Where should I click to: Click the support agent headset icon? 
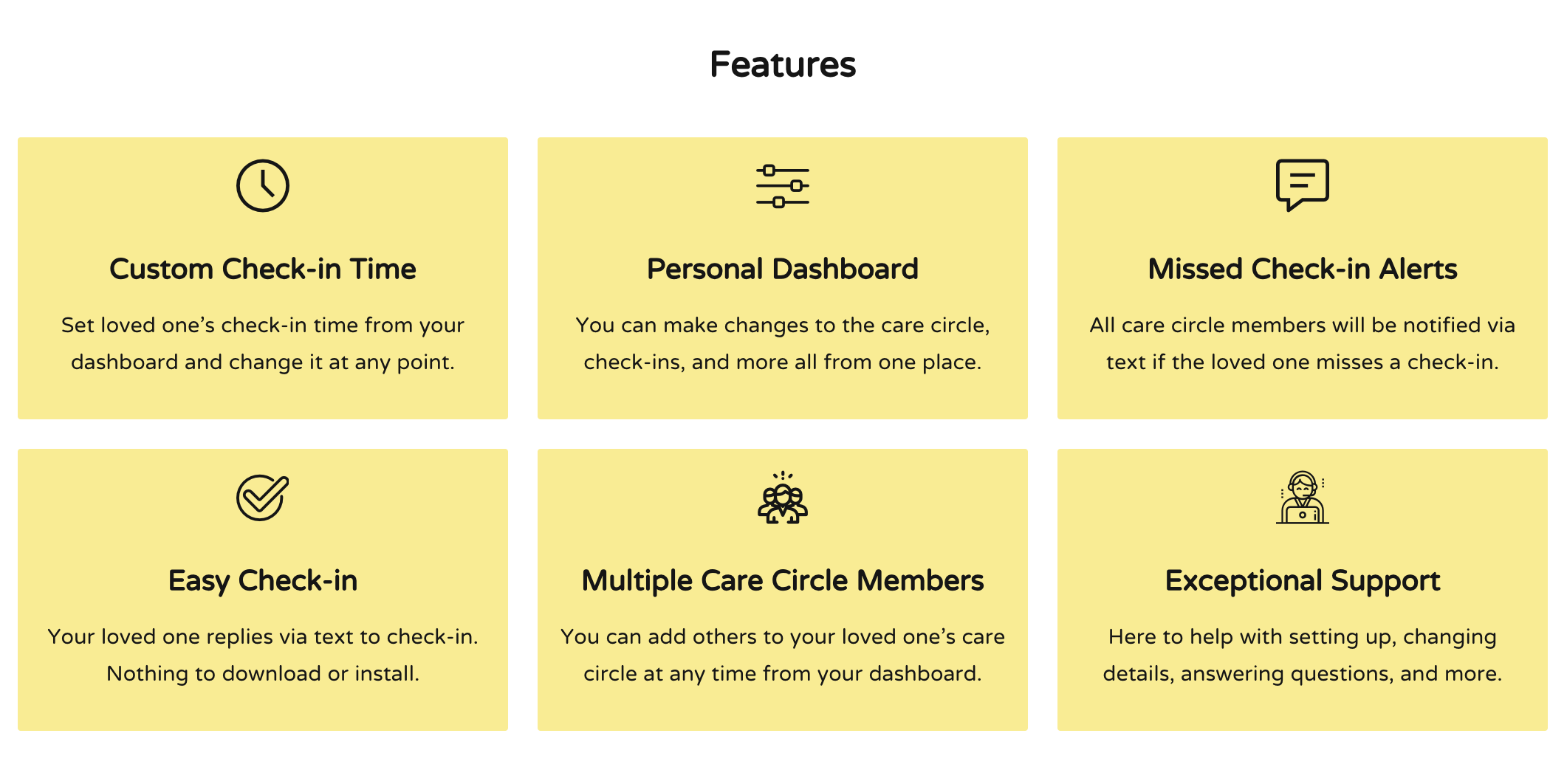coord(1302,498)
